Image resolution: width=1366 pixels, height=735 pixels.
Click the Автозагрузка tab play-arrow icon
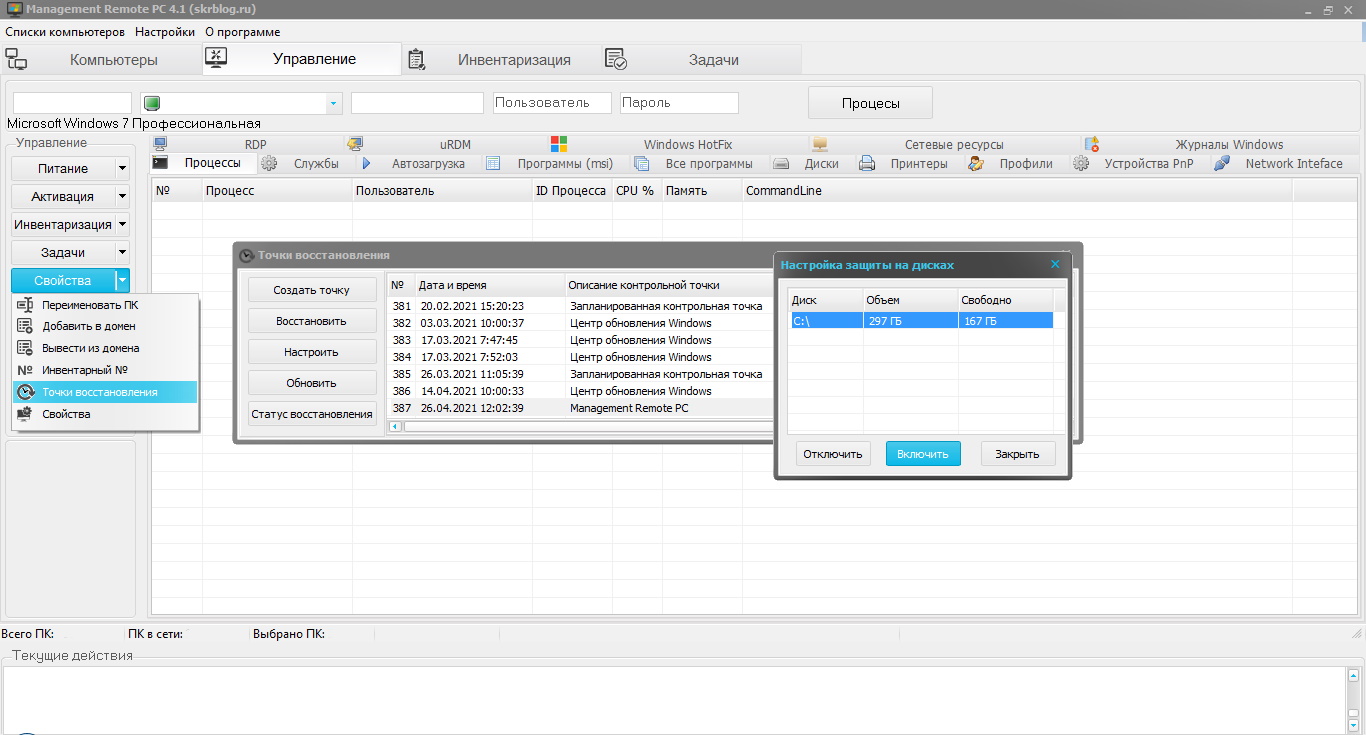(366, 163)
